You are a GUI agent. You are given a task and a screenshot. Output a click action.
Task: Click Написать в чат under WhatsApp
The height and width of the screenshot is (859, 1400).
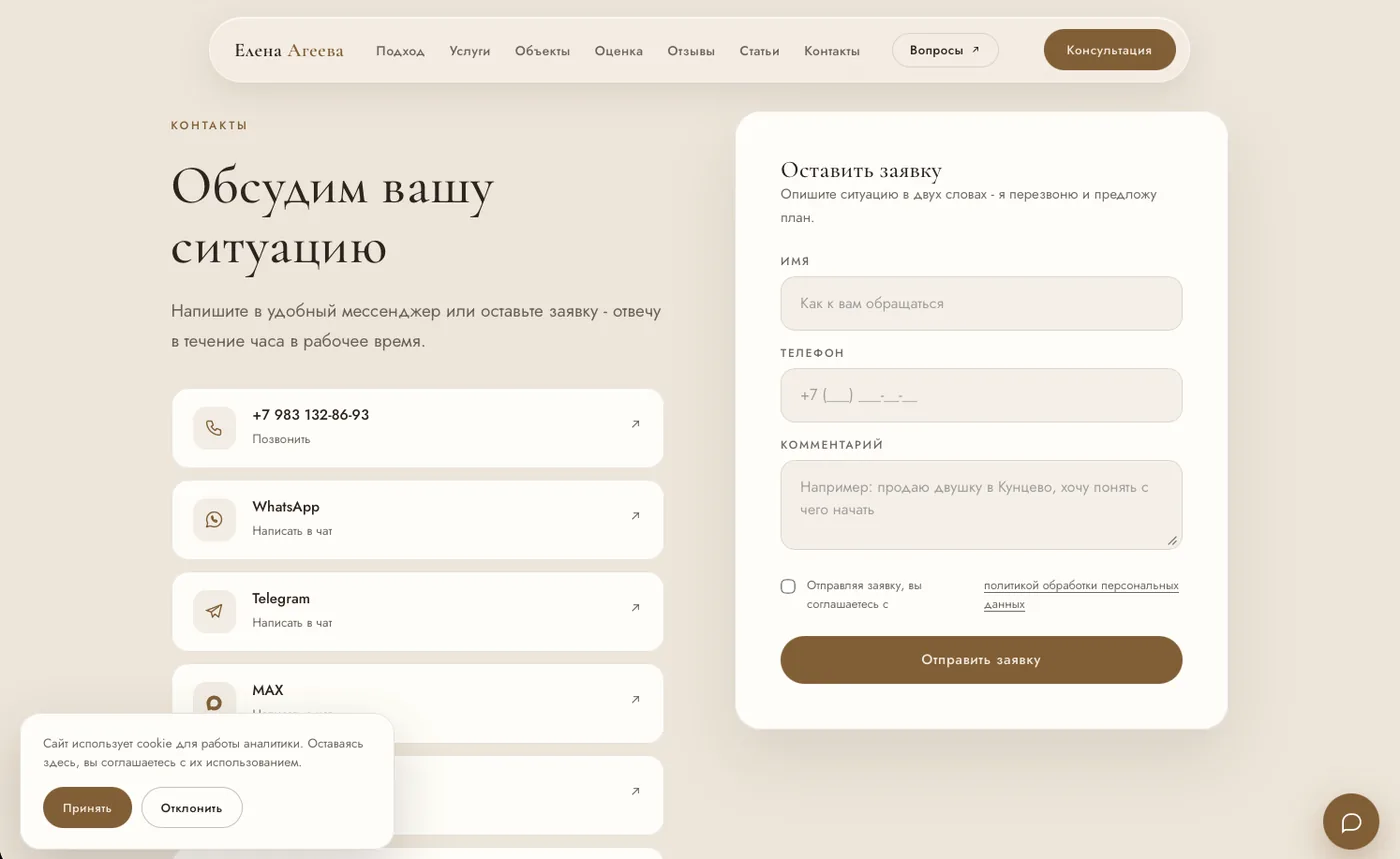point(292,531)
